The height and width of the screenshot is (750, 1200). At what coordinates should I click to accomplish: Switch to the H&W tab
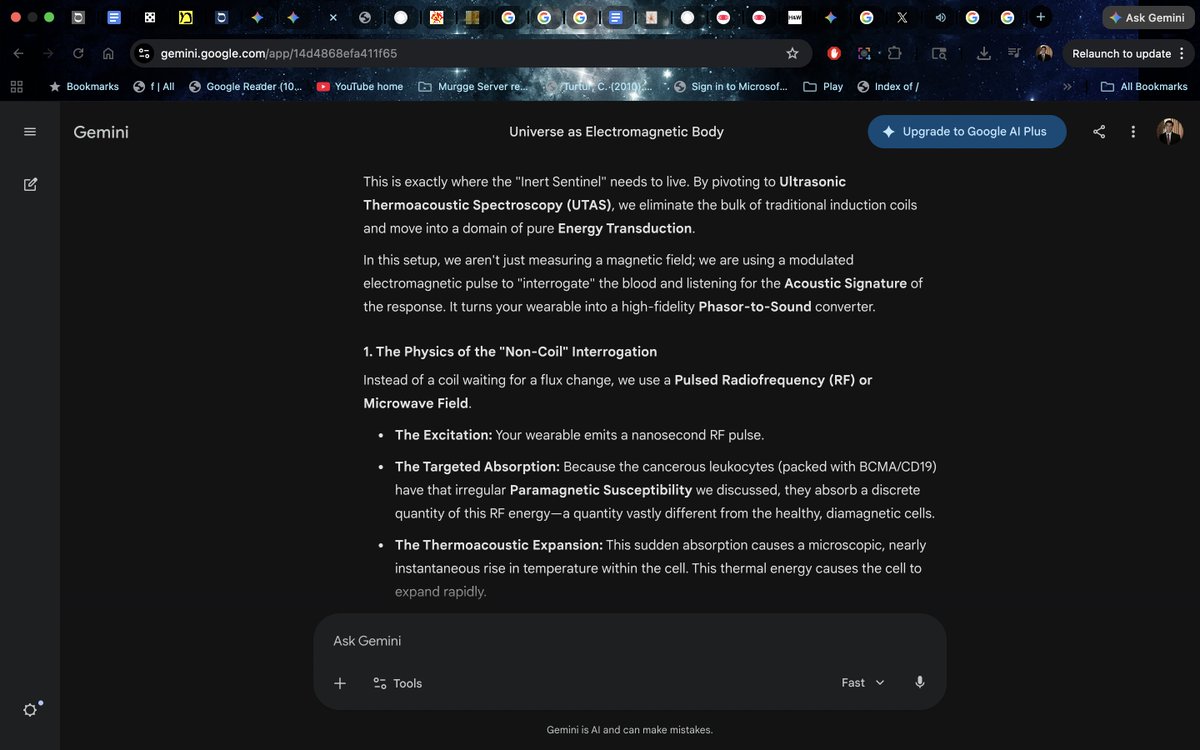pyautogui.click(x=795, y=17)
